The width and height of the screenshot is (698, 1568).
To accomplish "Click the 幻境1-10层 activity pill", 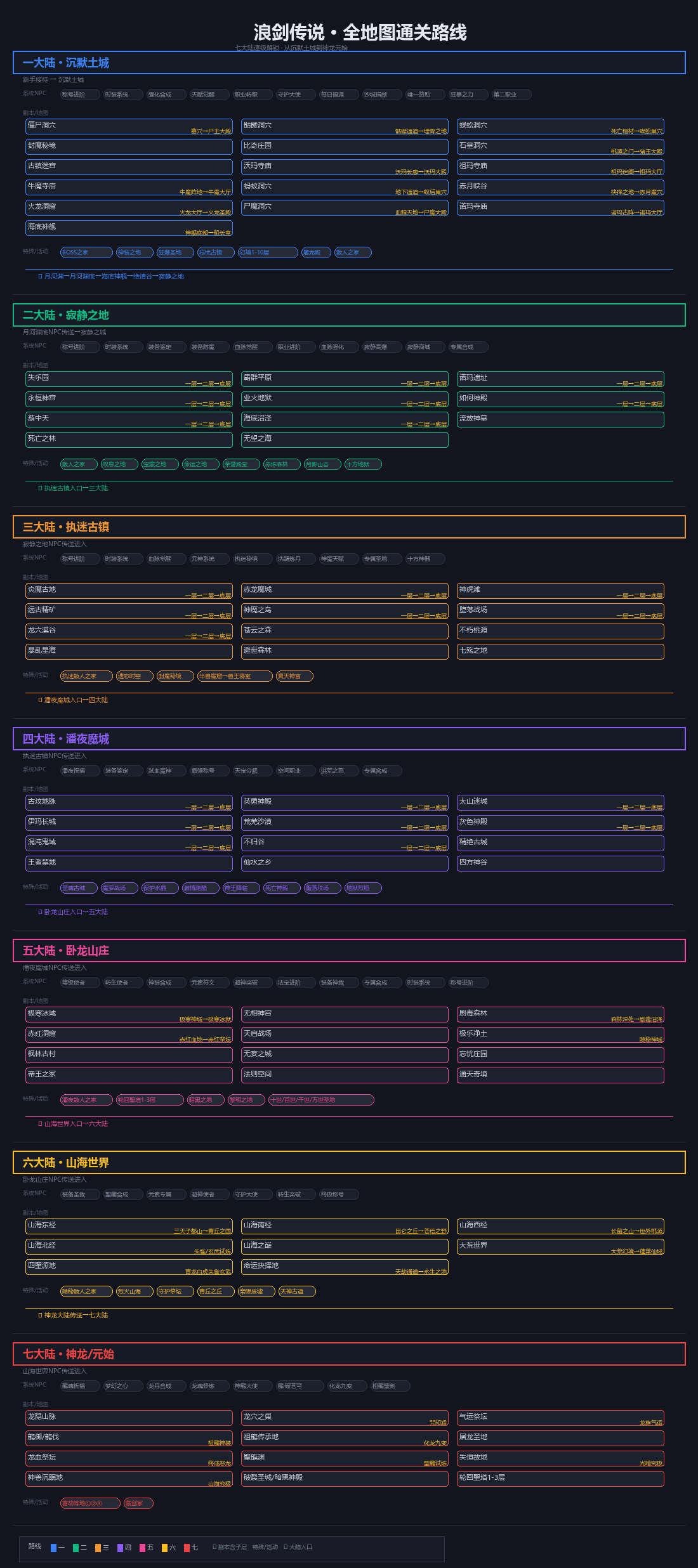I will pyautogui.click(x=268, y=252).
